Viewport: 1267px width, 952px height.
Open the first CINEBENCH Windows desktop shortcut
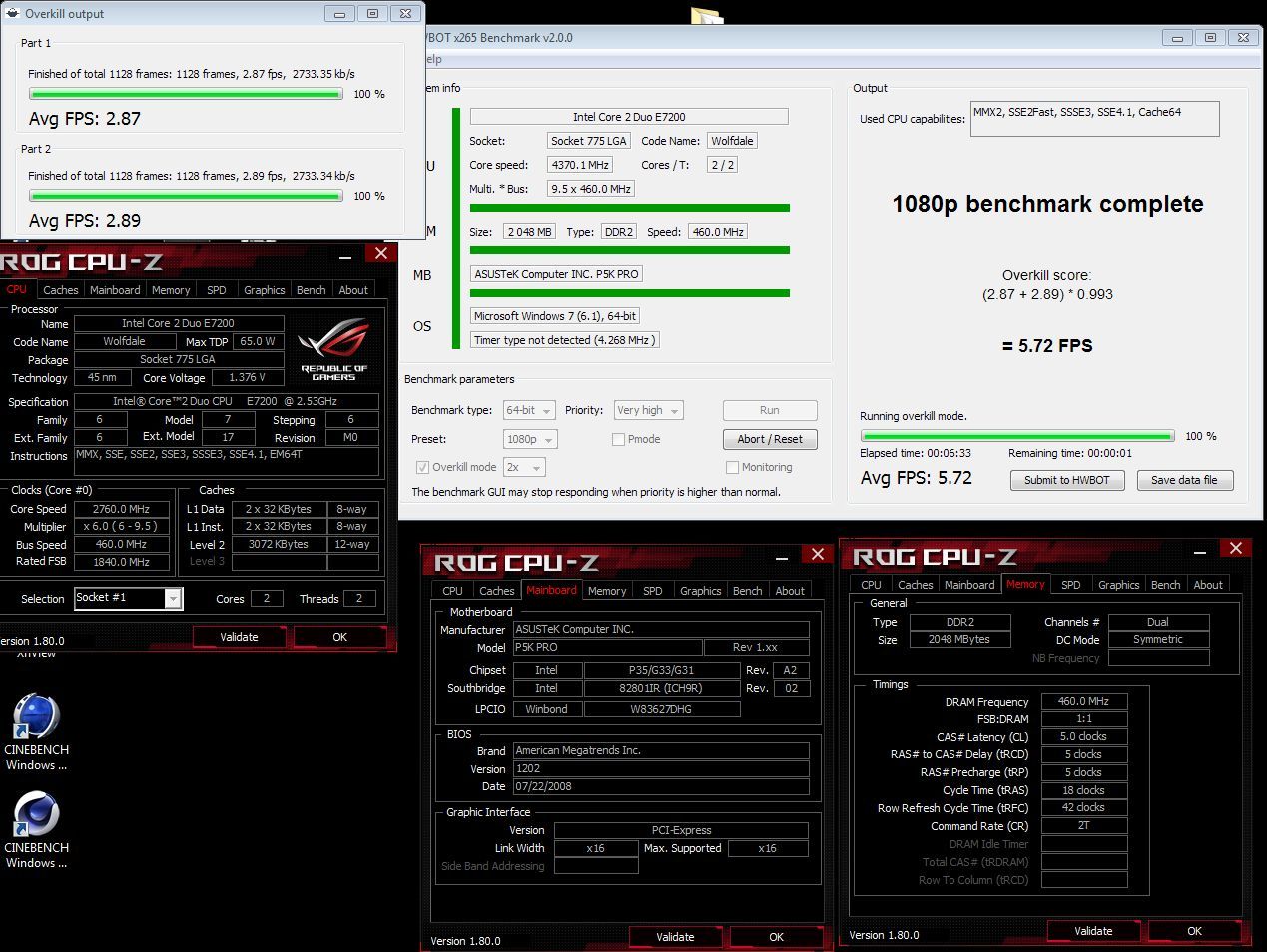click(36, 732)
